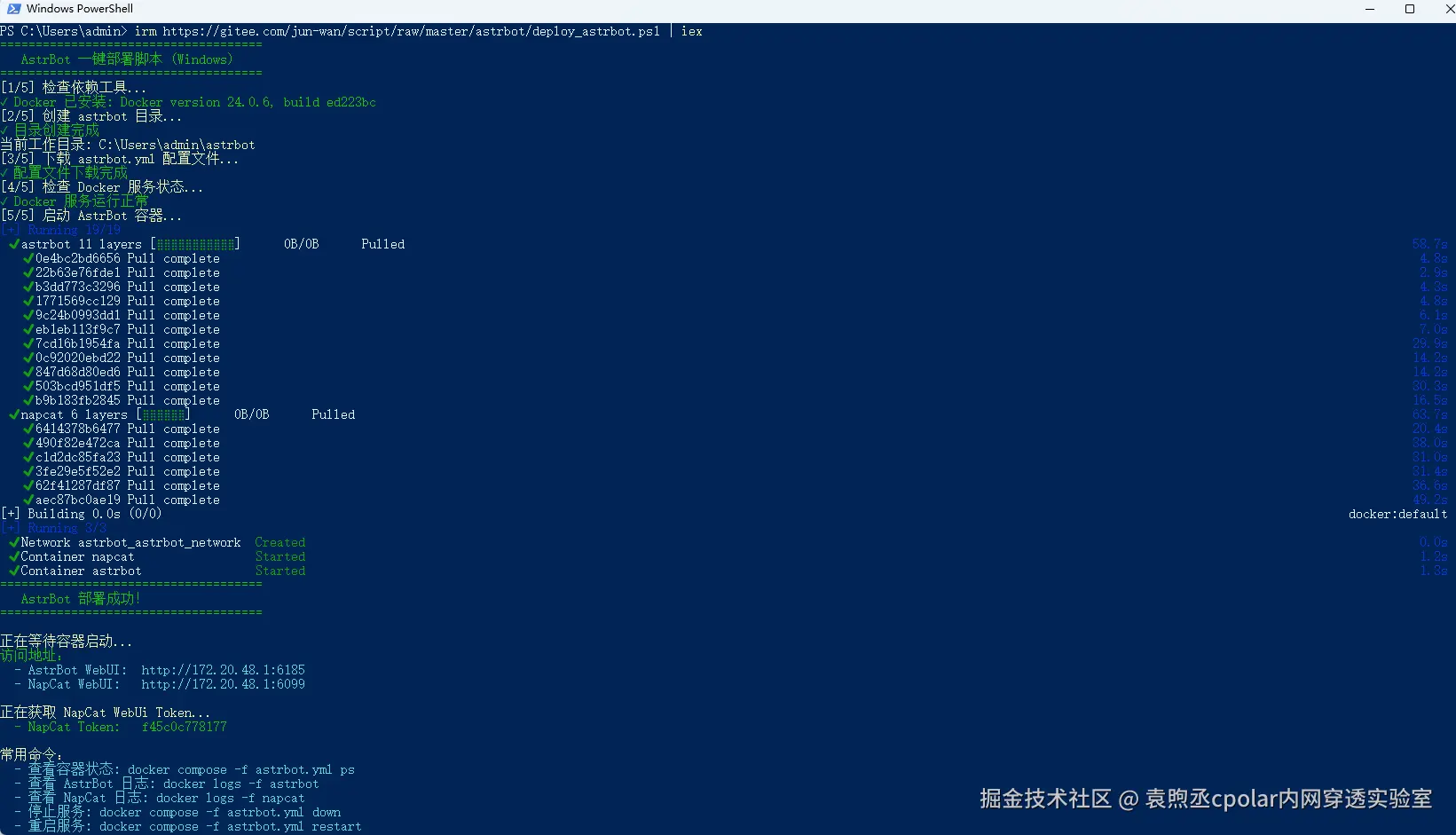Click layer hash "eb1eb113f9c7"
The height and width of the screenshot is (835, 1456).
tap(78, 329)
